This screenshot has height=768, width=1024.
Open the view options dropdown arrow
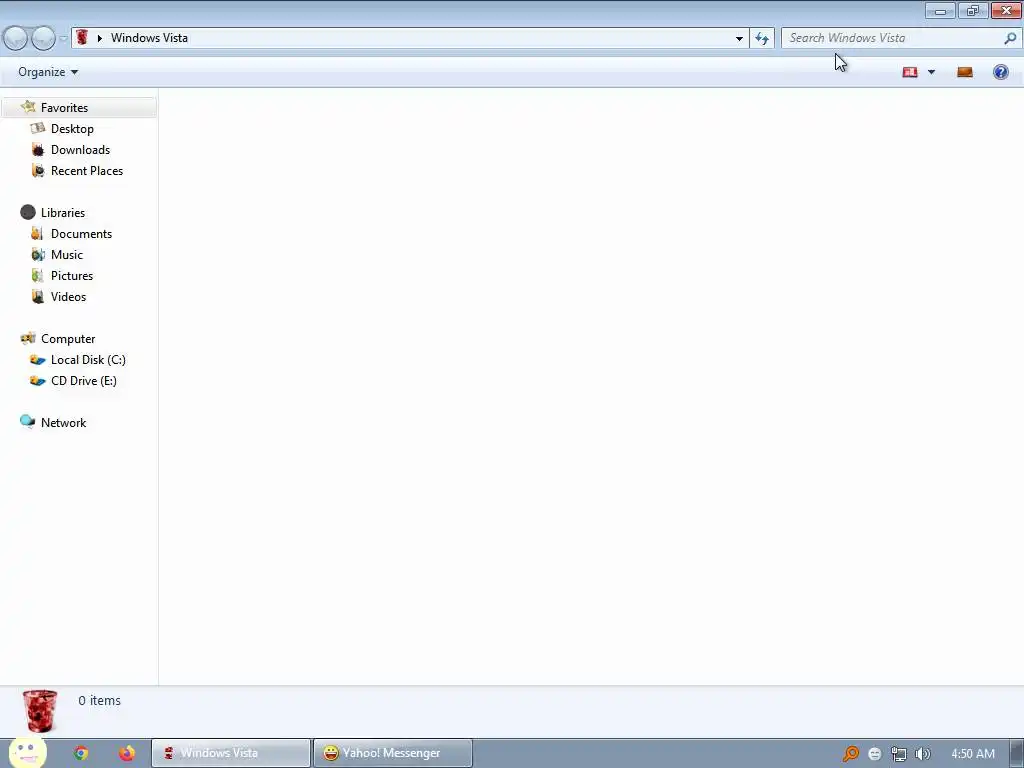(x=931, y=72)
